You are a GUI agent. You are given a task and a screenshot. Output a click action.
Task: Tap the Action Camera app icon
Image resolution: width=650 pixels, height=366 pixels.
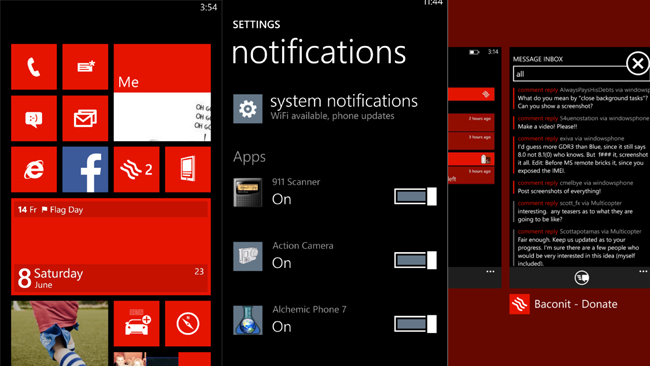pyautogui.click(x=248, y=256)
